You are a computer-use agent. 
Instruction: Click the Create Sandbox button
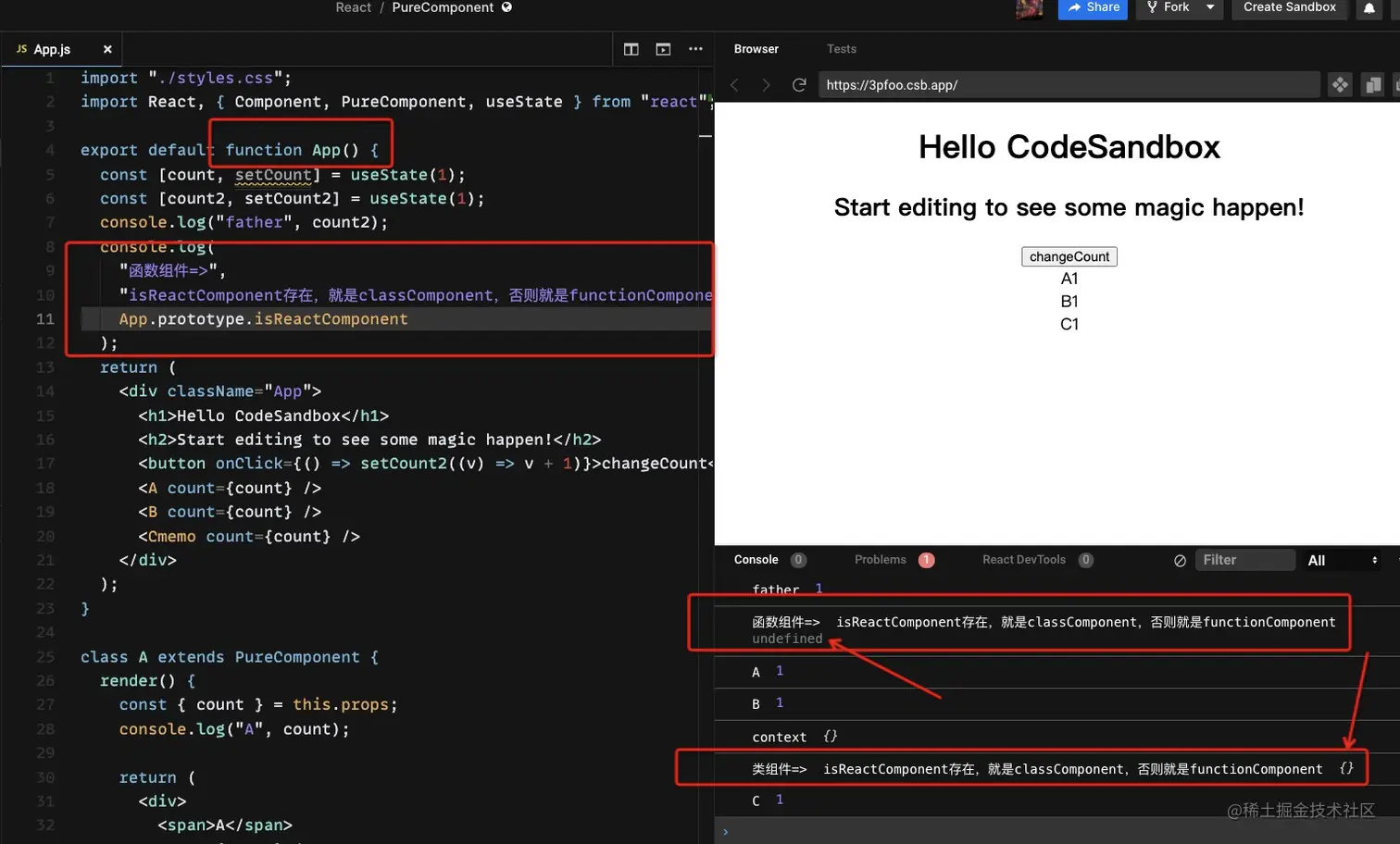coord(1289,7)
